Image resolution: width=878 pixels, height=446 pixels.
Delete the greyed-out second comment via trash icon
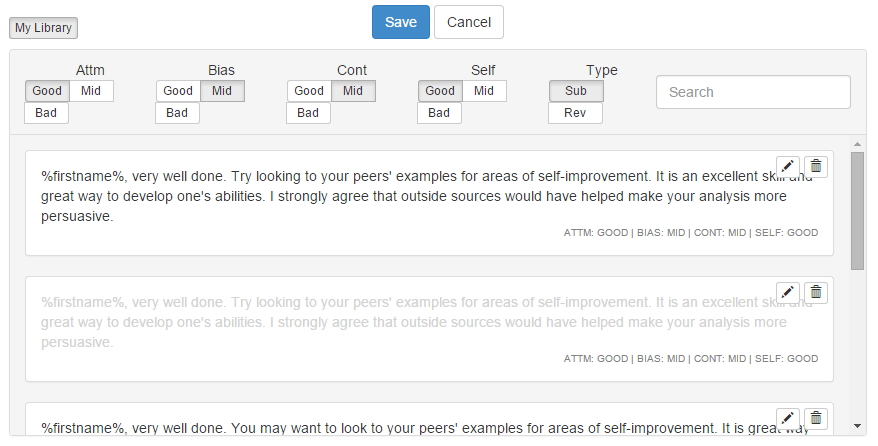tap(816, 292)
